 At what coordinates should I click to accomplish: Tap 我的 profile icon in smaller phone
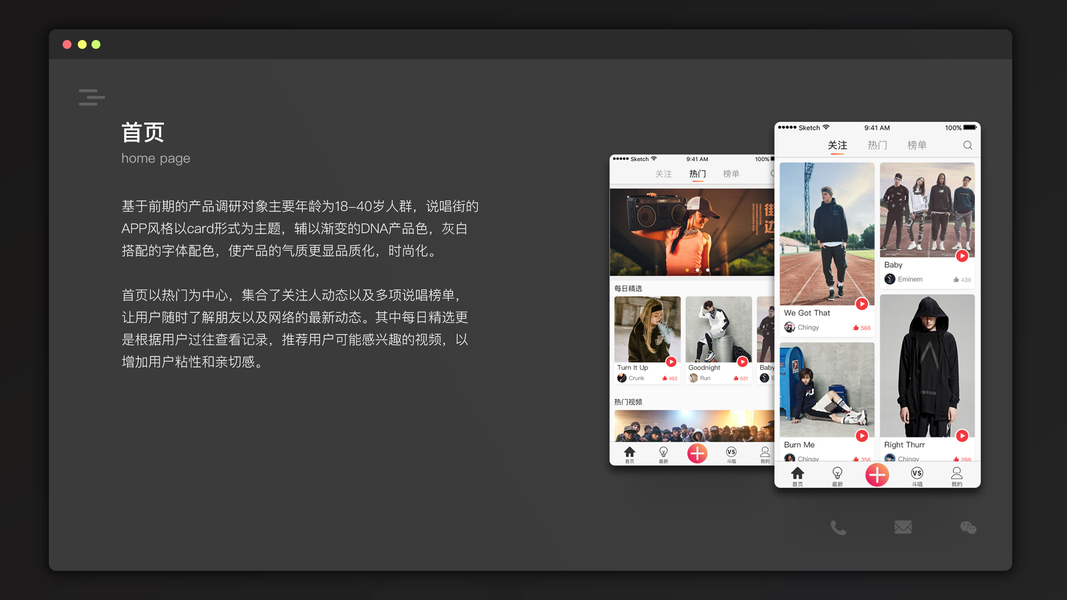(x=765, y=454)
